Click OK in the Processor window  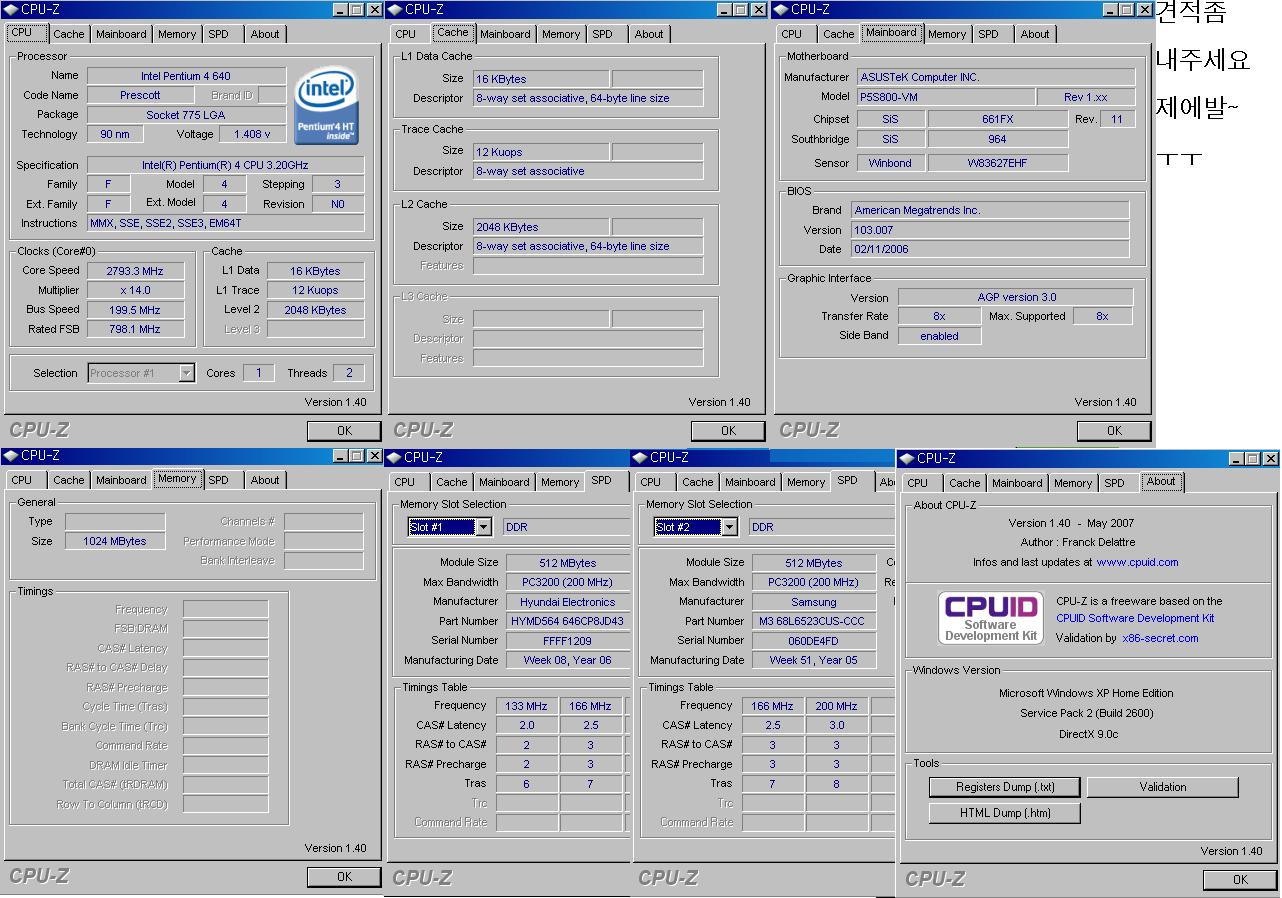click(x=344, y=431)
